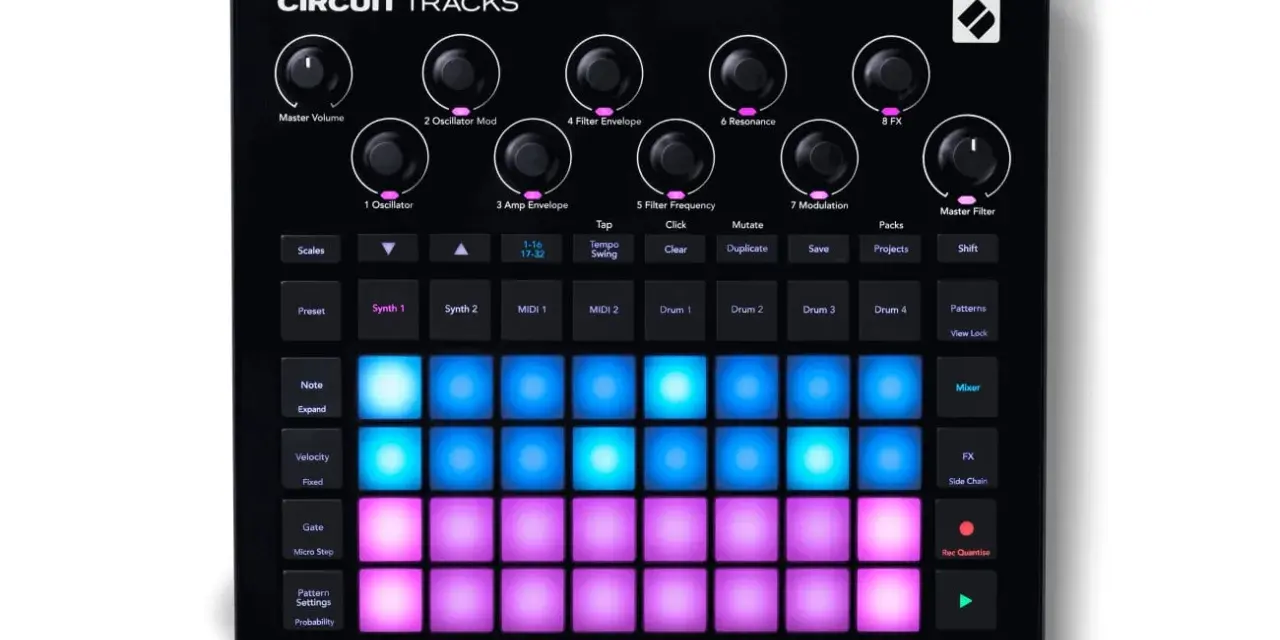Select the Drum 1 track
The image size is (1280, 640).
pos(676,310)
